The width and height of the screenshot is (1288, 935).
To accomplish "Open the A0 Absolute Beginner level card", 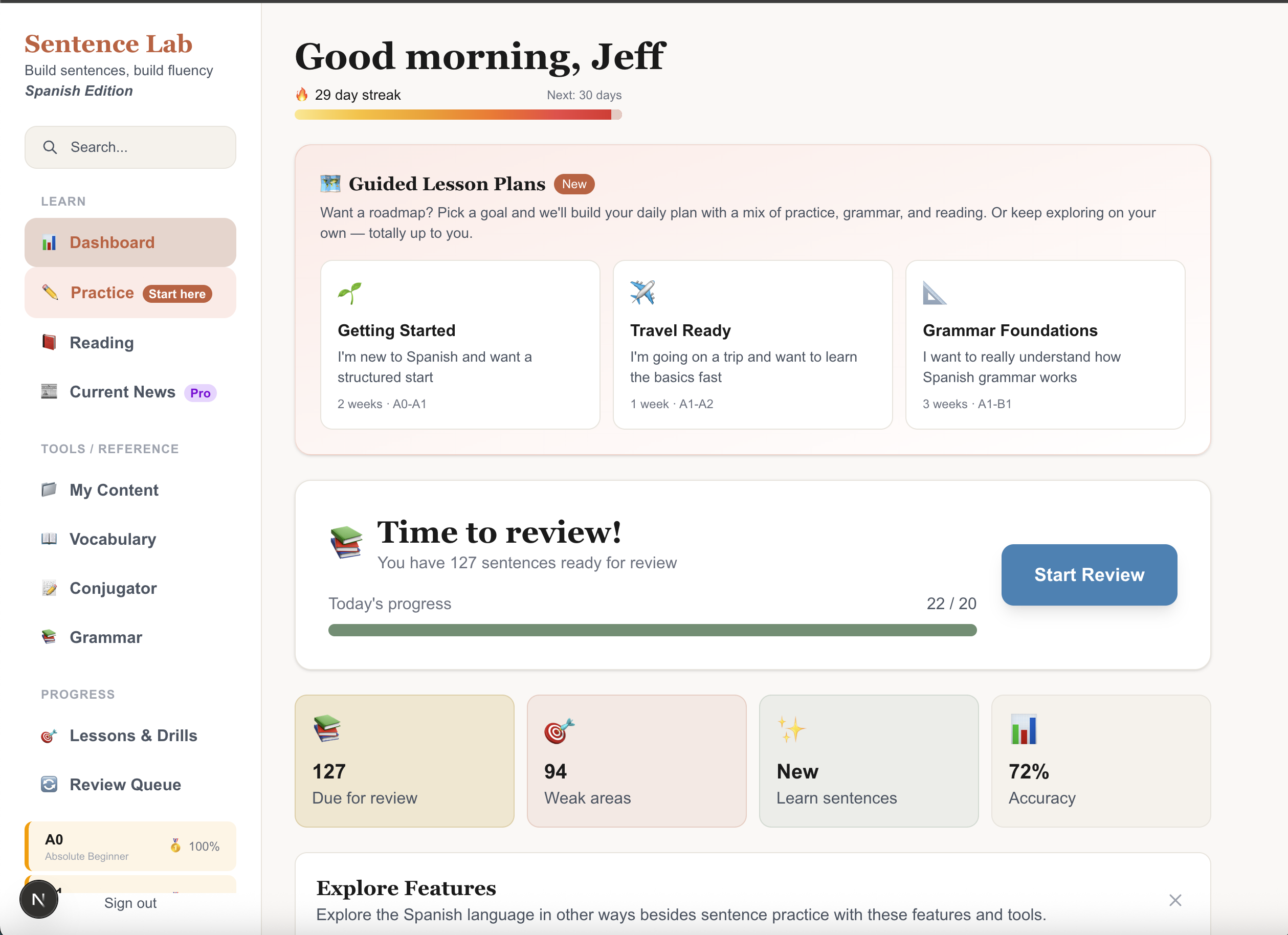I will coord(130,846).
